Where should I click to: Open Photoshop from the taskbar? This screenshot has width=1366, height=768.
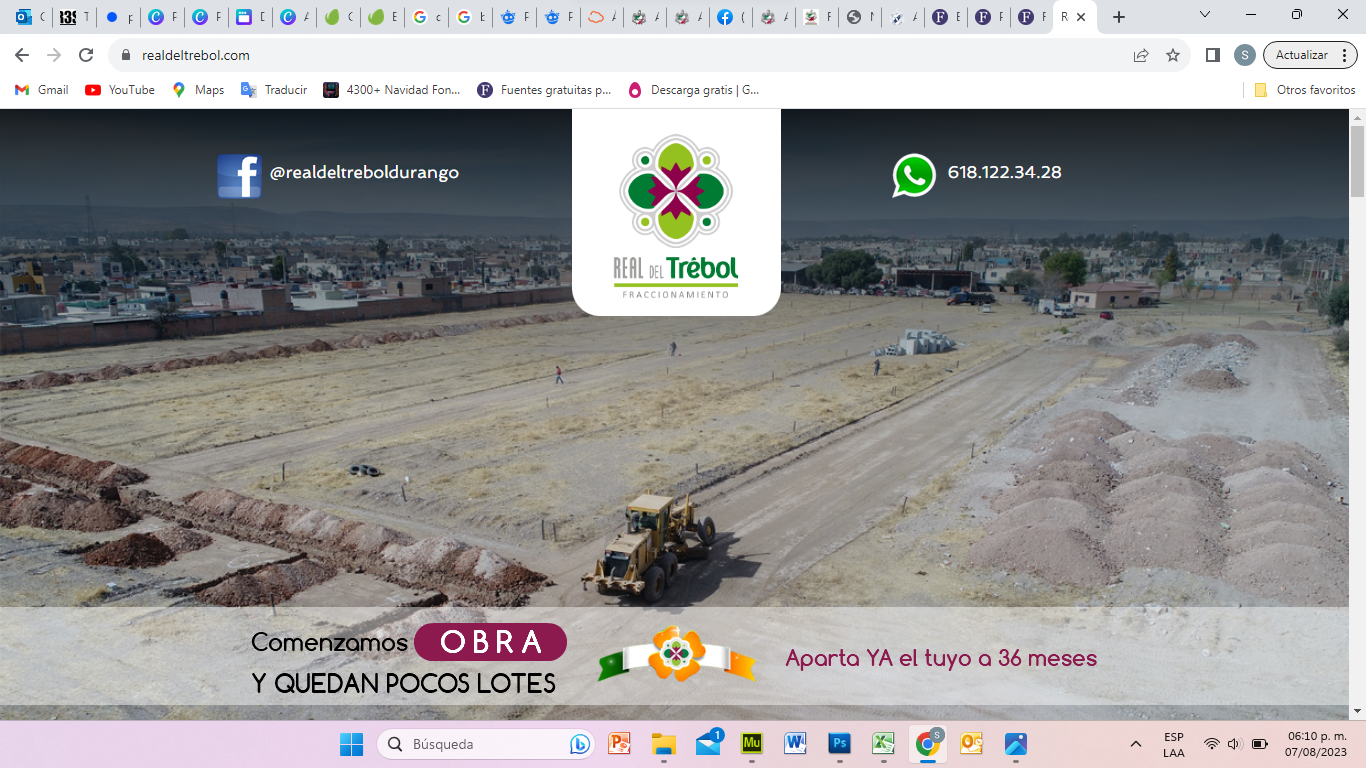tap(839, 744)
